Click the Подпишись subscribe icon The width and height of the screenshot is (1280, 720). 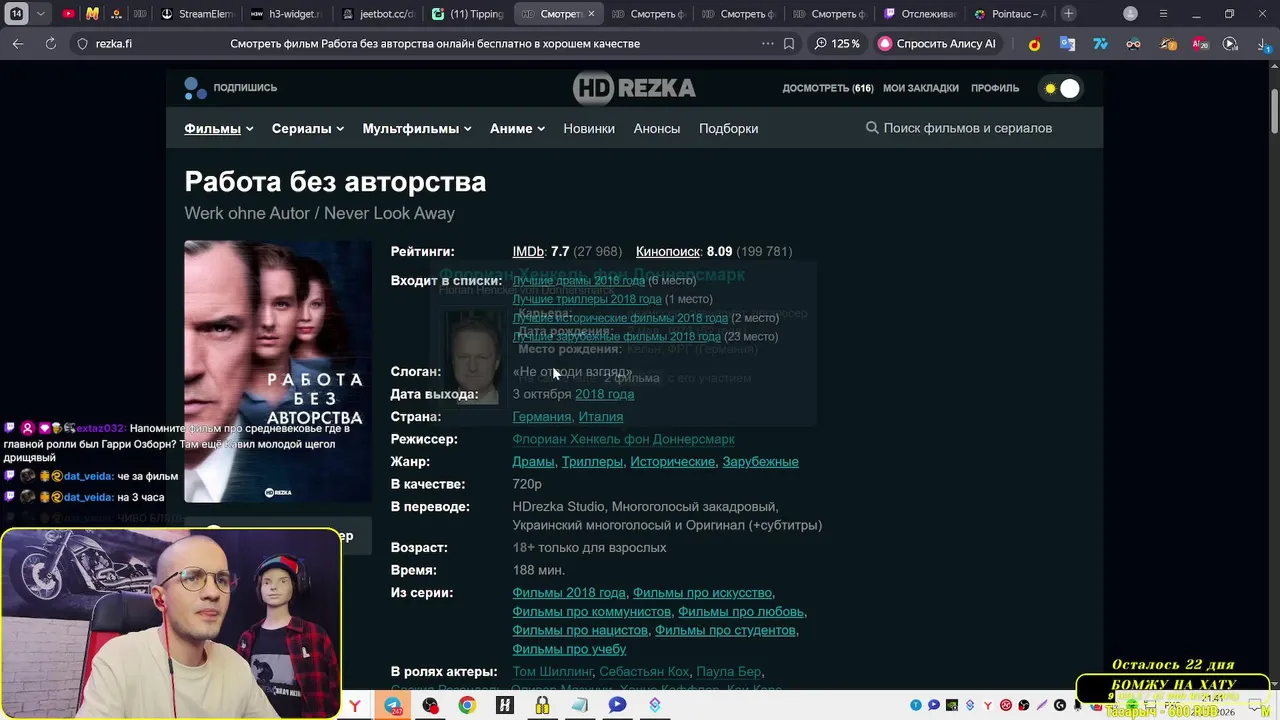click(x=195, y=88)
